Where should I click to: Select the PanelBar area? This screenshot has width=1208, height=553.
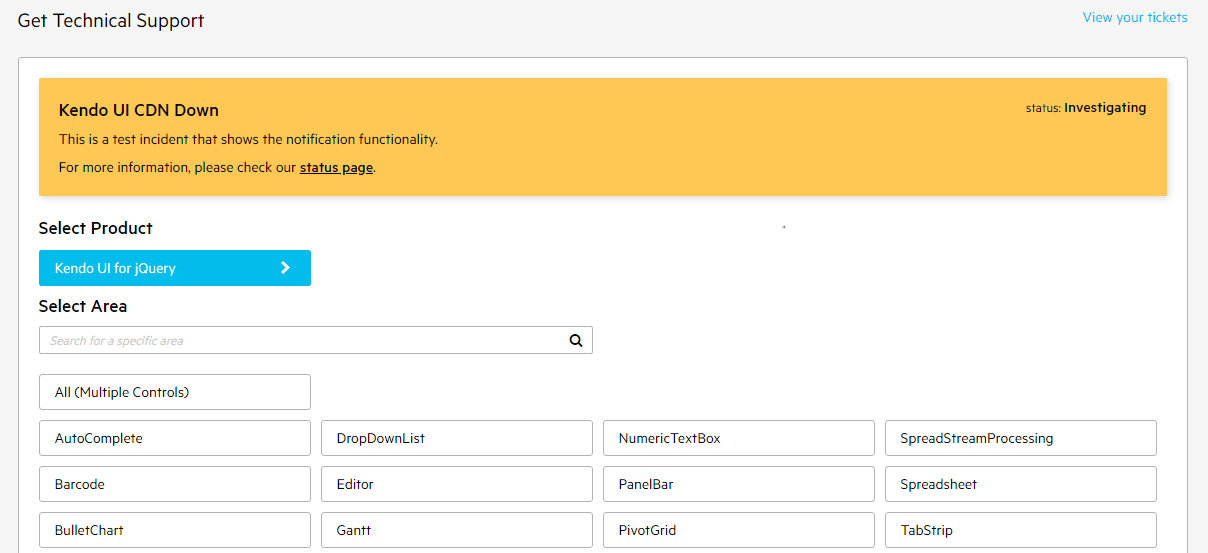[x=739, y=484]
